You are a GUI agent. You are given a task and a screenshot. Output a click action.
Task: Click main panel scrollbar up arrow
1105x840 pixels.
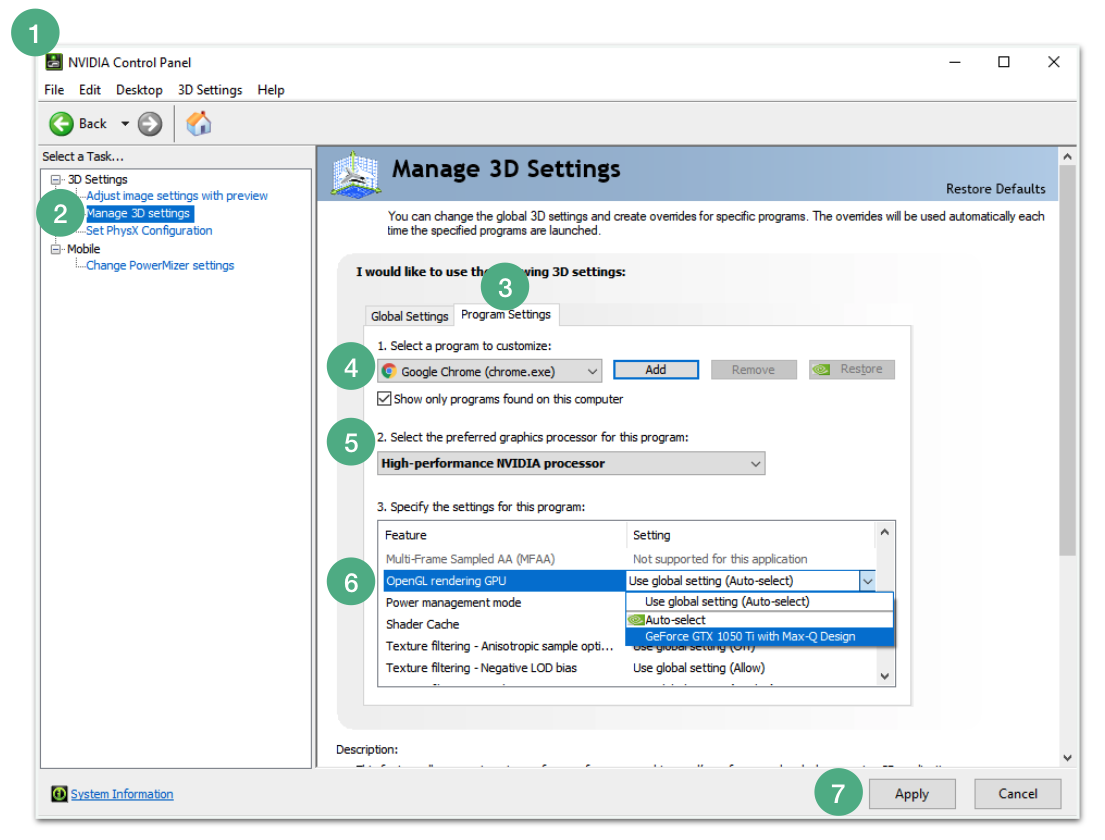pos(1068,156)
